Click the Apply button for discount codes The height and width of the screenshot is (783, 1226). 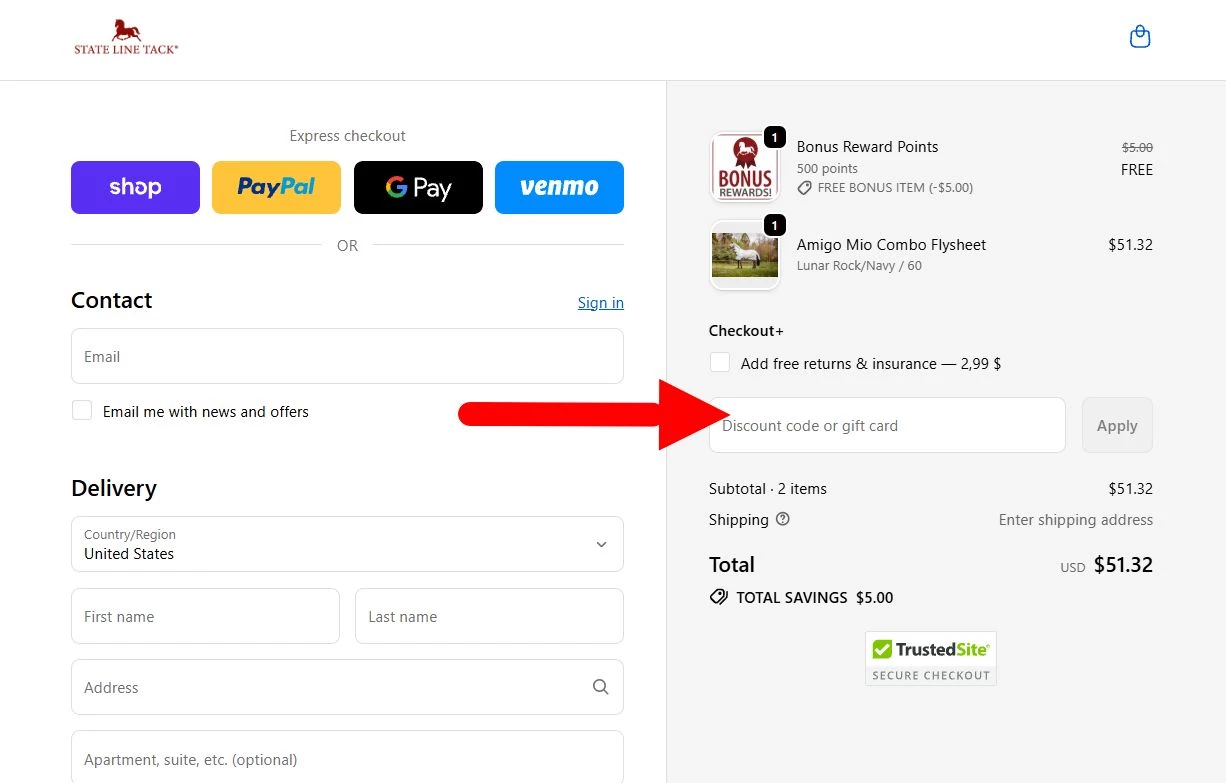pyautogui.click(x=1117, y=425)
